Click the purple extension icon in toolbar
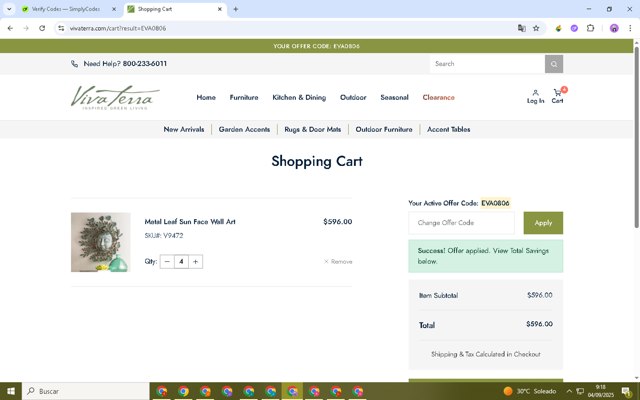The height and width of the screenshot is (400, 640). pos(574,28)
